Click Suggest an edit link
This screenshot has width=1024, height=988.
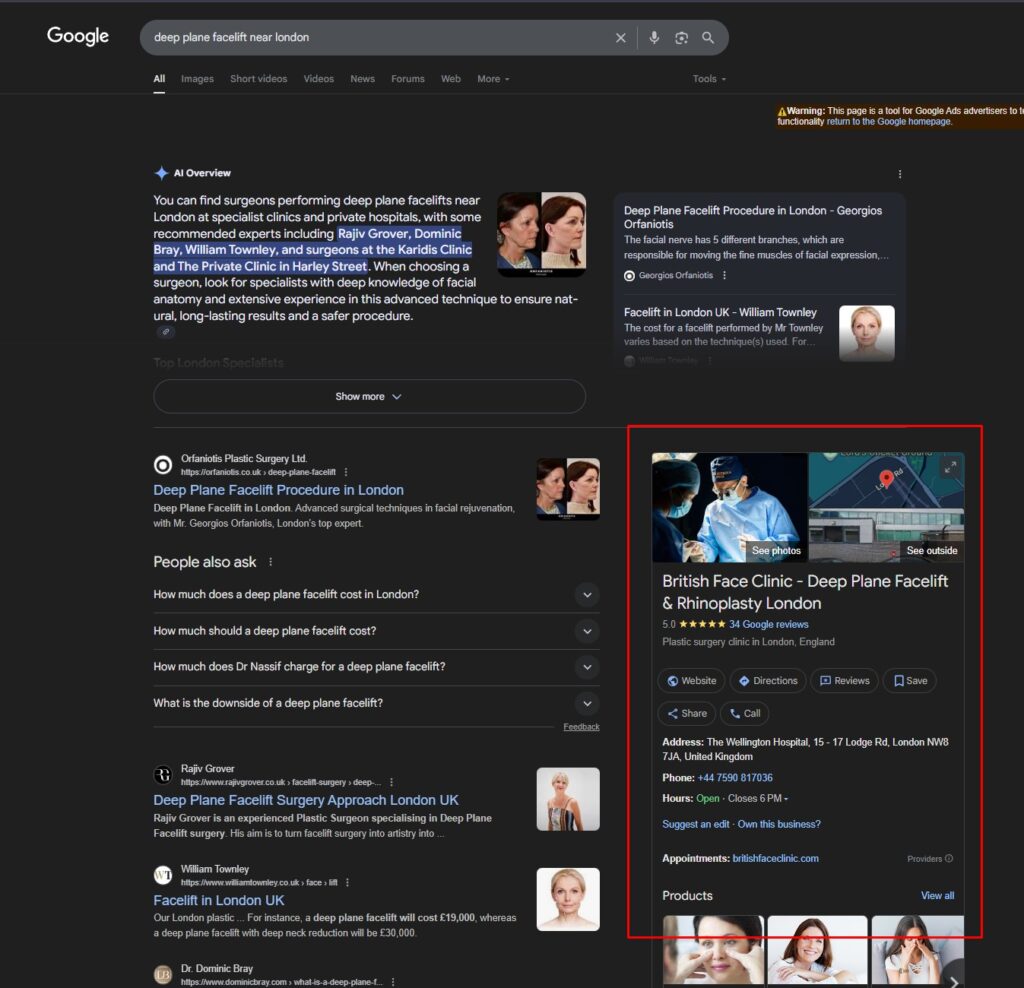click(696, 824)
